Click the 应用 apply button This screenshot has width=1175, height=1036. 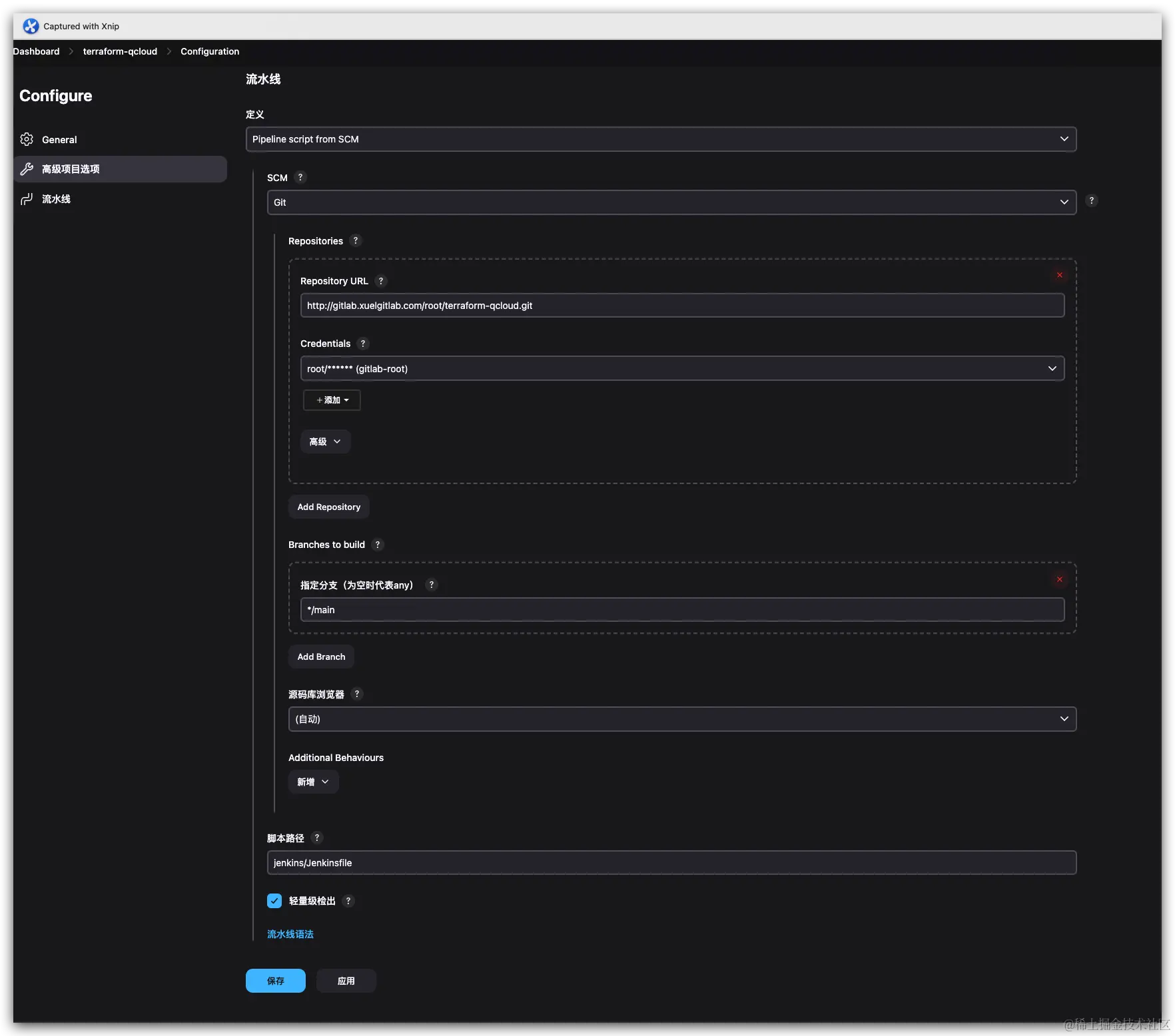coord(346,981)
